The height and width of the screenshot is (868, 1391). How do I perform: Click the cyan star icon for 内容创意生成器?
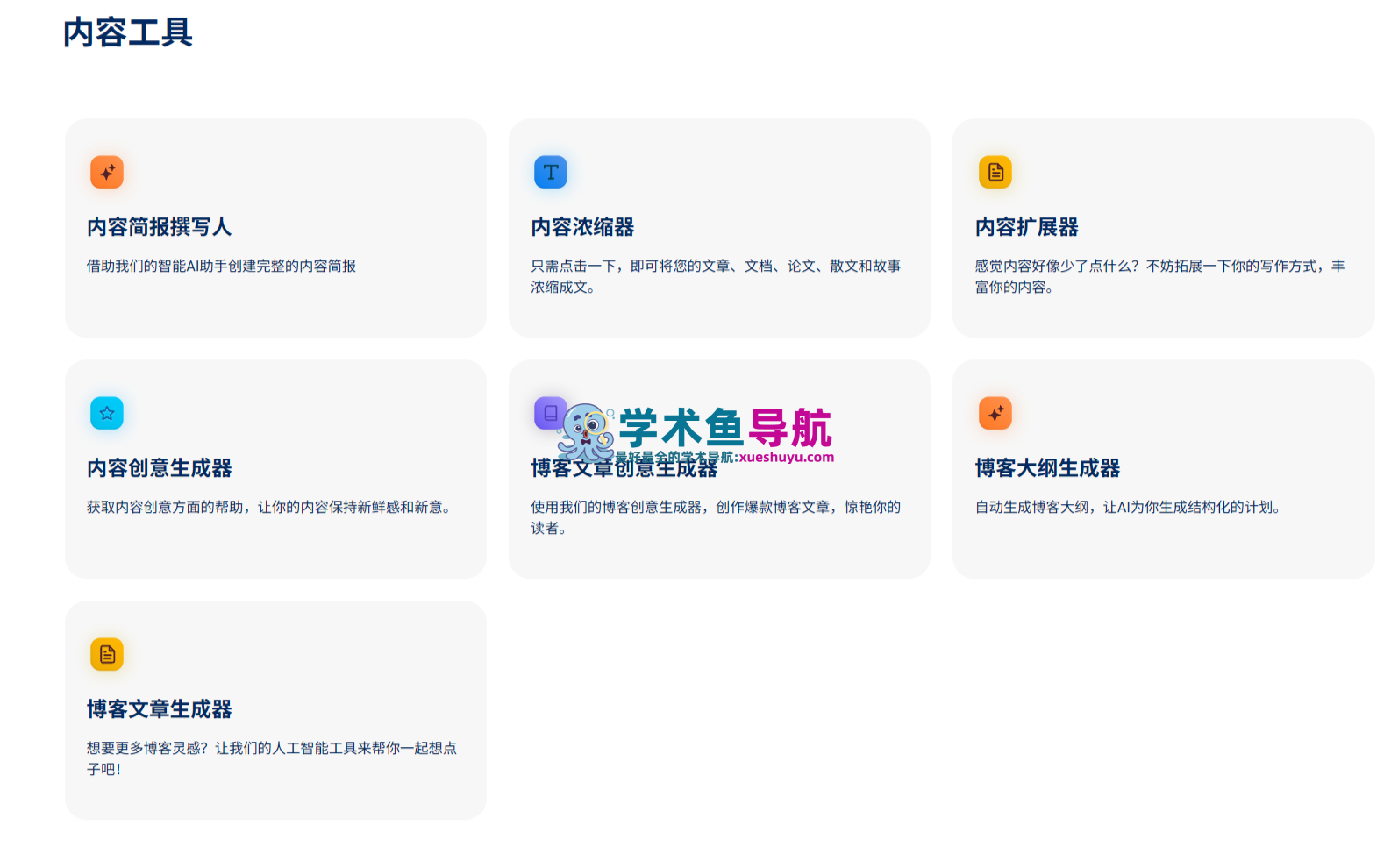point(107,413)
